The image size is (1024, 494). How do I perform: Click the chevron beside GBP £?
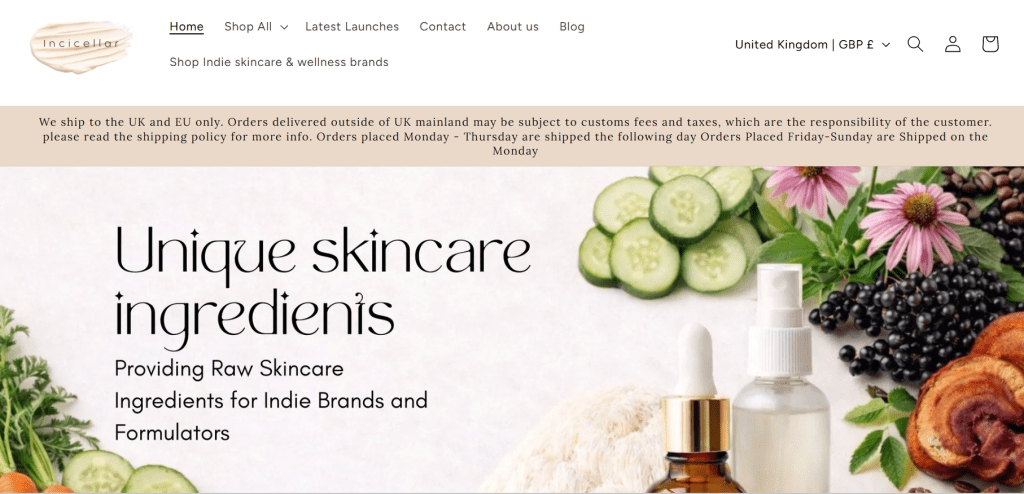(886, 45)
